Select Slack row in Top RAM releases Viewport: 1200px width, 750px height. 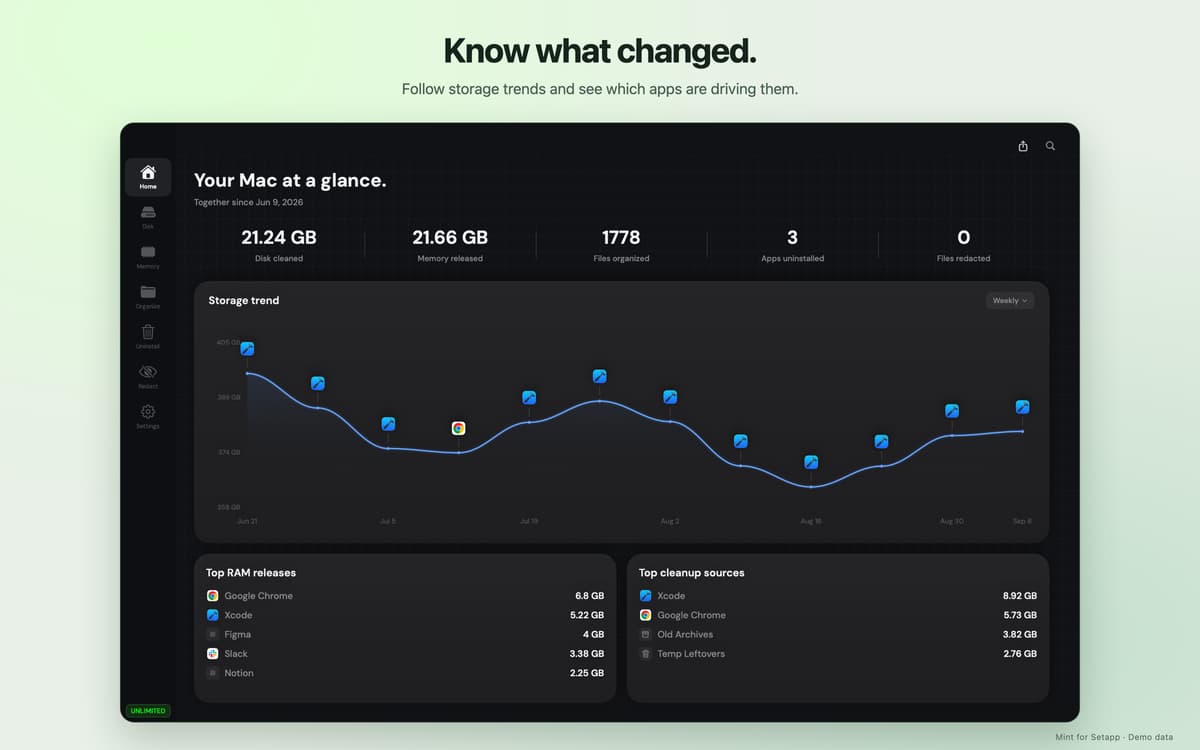(x=405, y=654)
